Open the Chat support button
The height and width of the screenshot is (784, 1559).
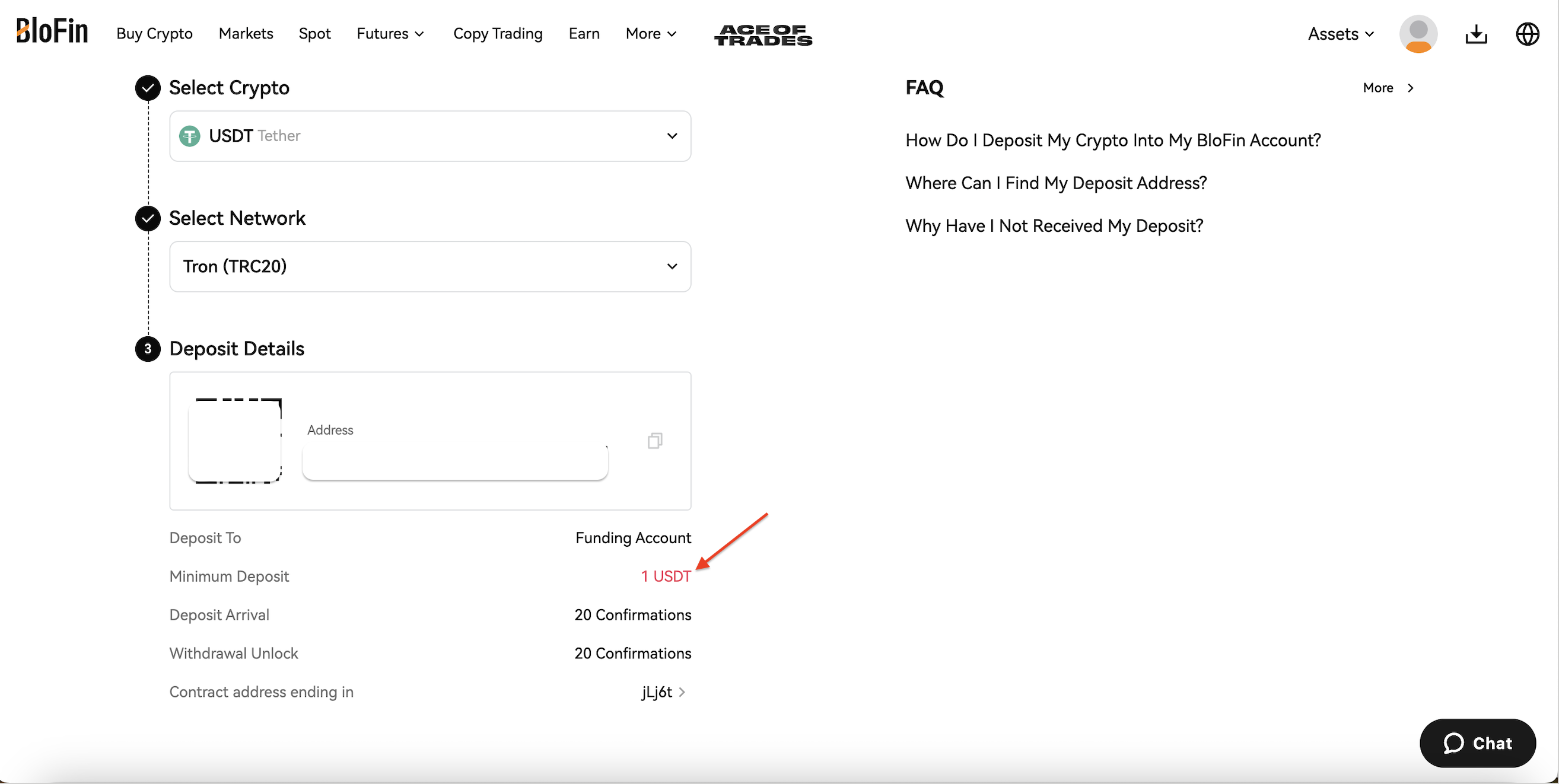click(x=1477, y=743)
